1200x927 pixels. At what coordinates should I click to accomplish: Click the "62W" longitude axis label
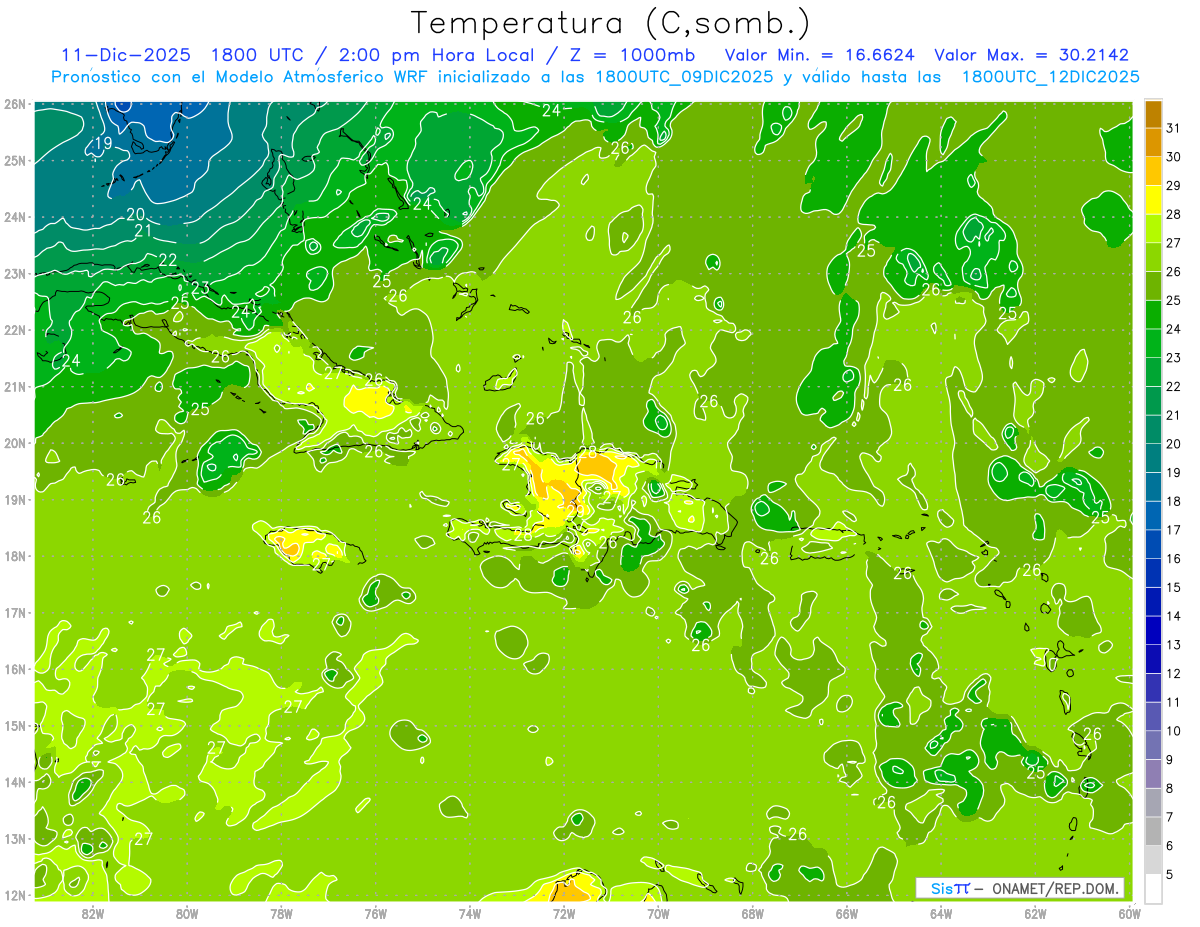click(1035, 914)
